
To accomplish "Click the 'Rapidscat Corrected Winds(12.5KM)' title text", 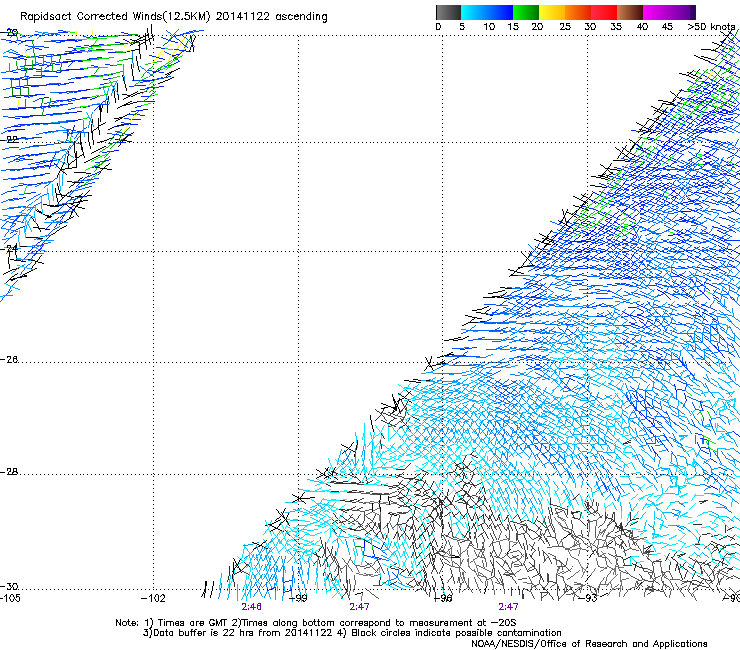I will pyautogui.click(x=116, y=17).
